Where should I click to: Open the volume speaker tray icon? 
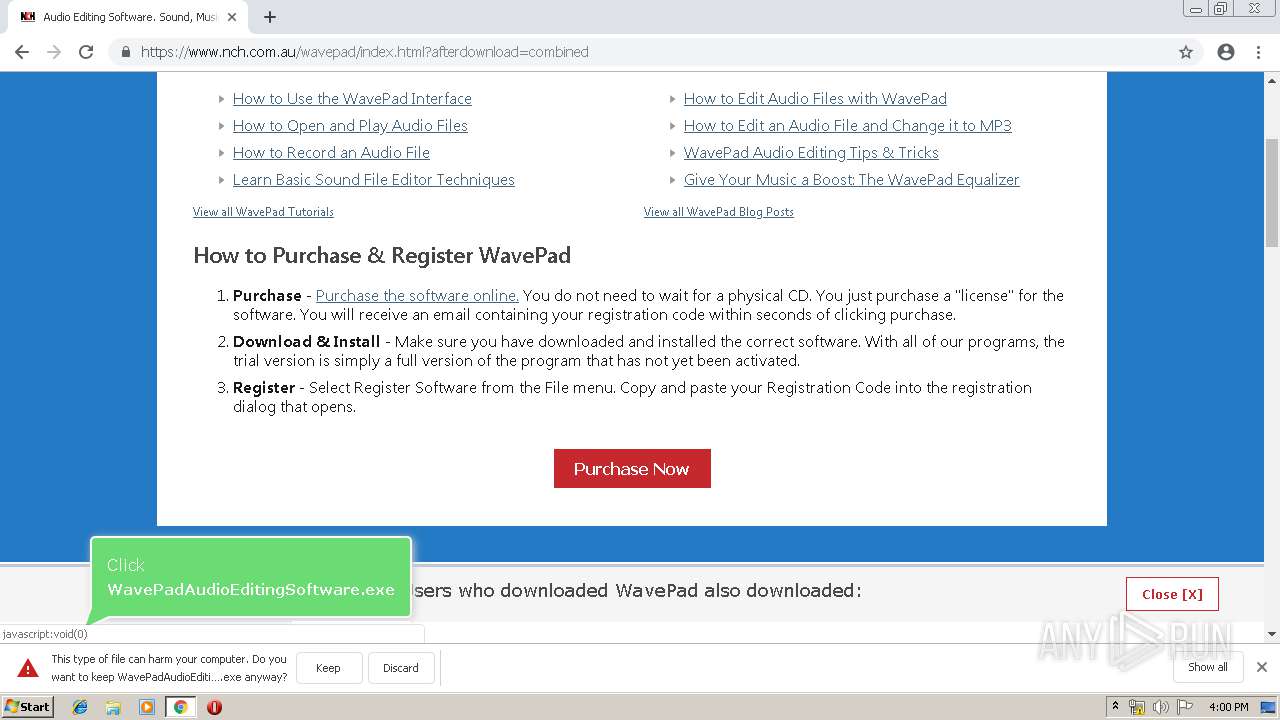tap(1160, 707)
